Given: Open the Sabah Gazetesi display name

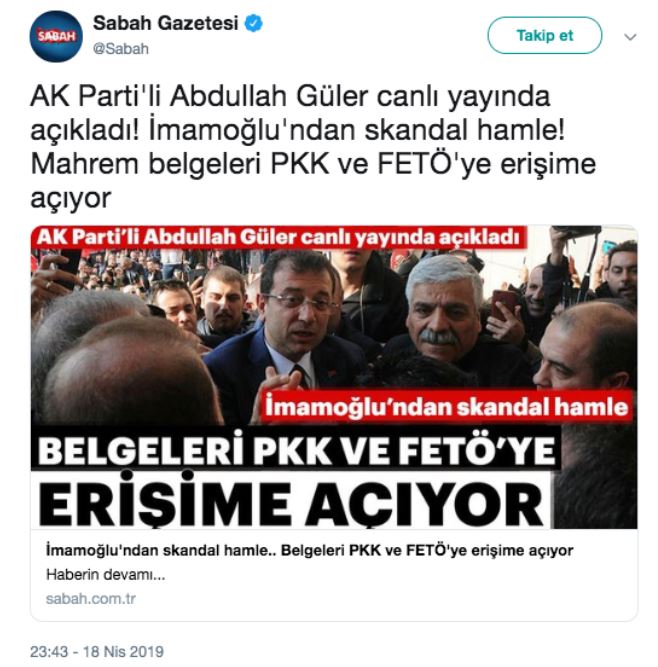Looking at the screenshot, I should tap(165, 23).
